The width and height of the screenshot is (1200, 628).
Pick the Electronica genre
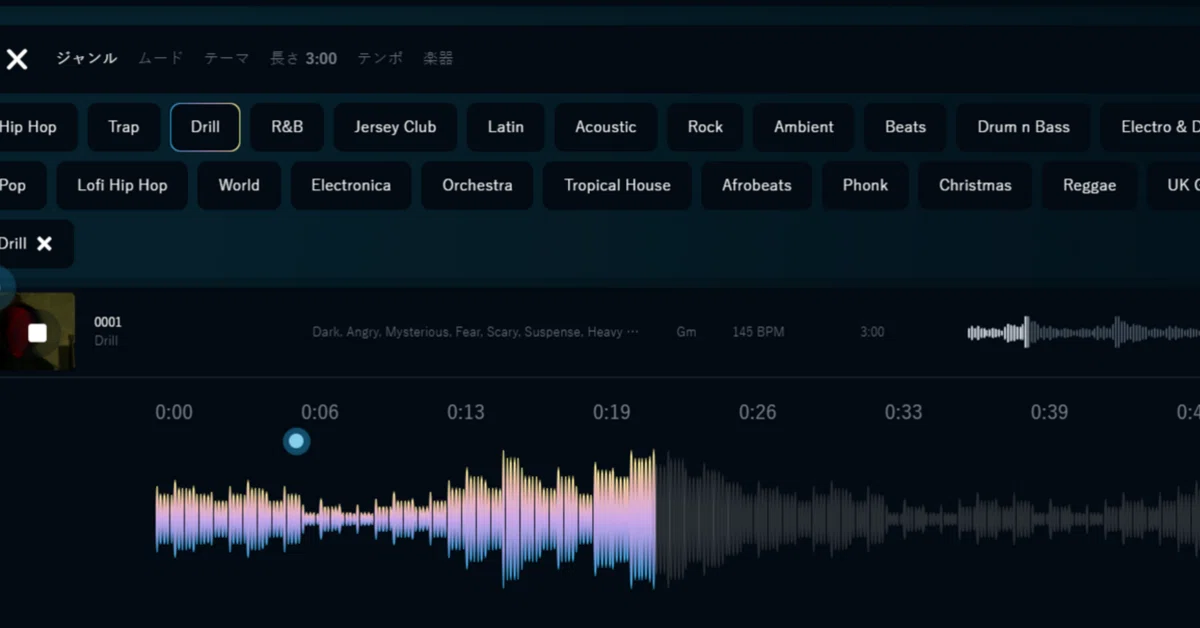click(351, 185)
